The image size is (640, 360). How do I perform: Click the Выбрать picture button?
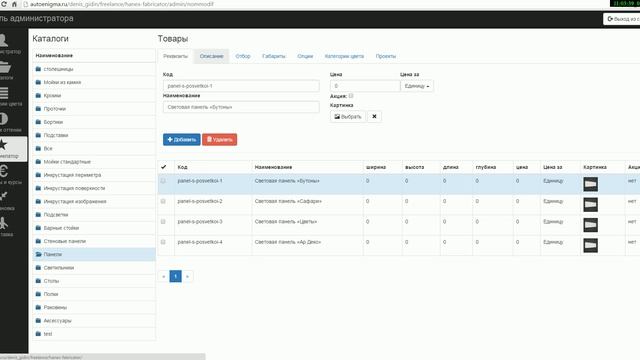tap(348, 117)
